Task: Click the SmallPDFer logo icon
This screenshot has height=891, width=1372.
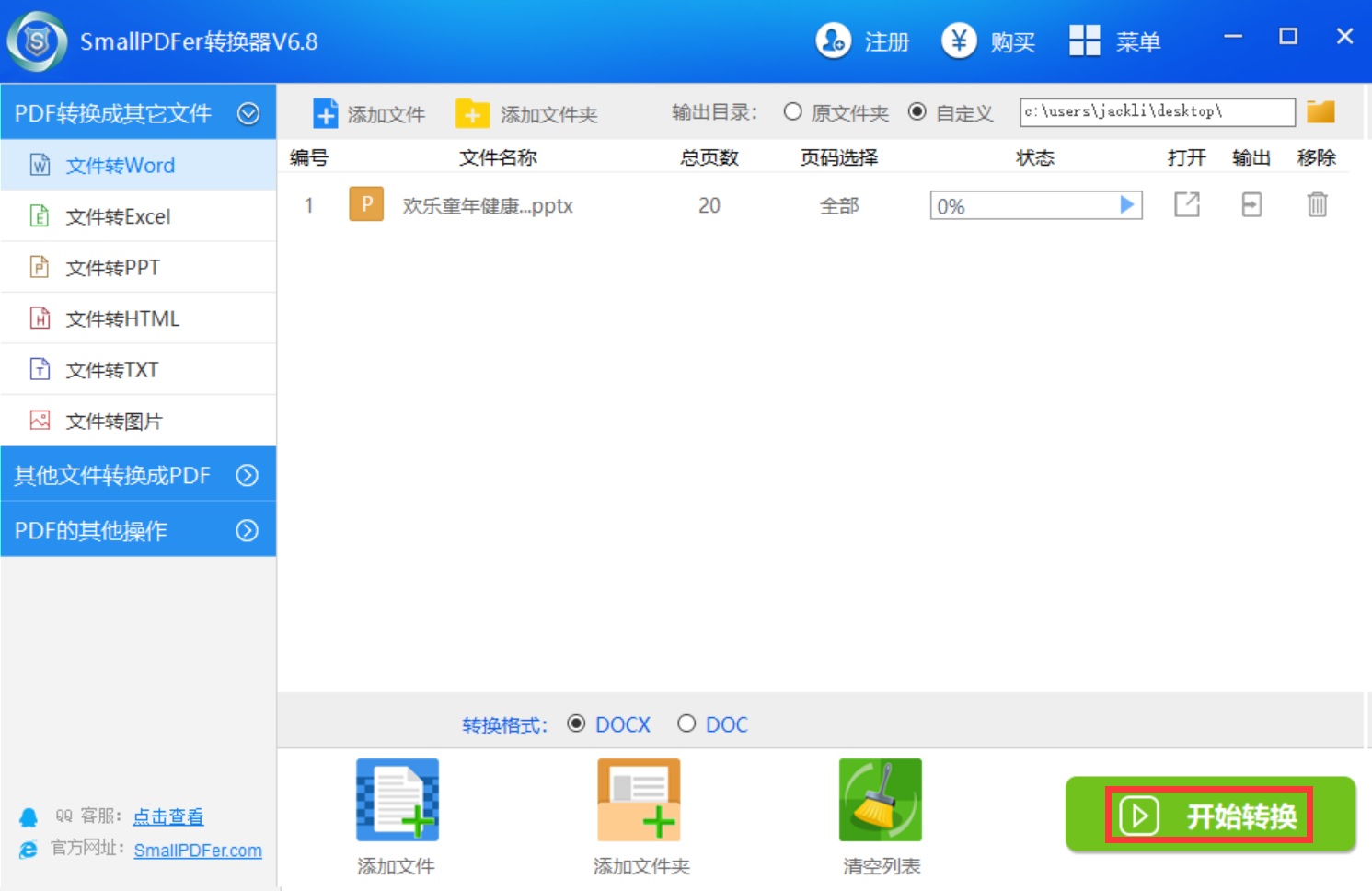Action: click(x=37, y=41)
